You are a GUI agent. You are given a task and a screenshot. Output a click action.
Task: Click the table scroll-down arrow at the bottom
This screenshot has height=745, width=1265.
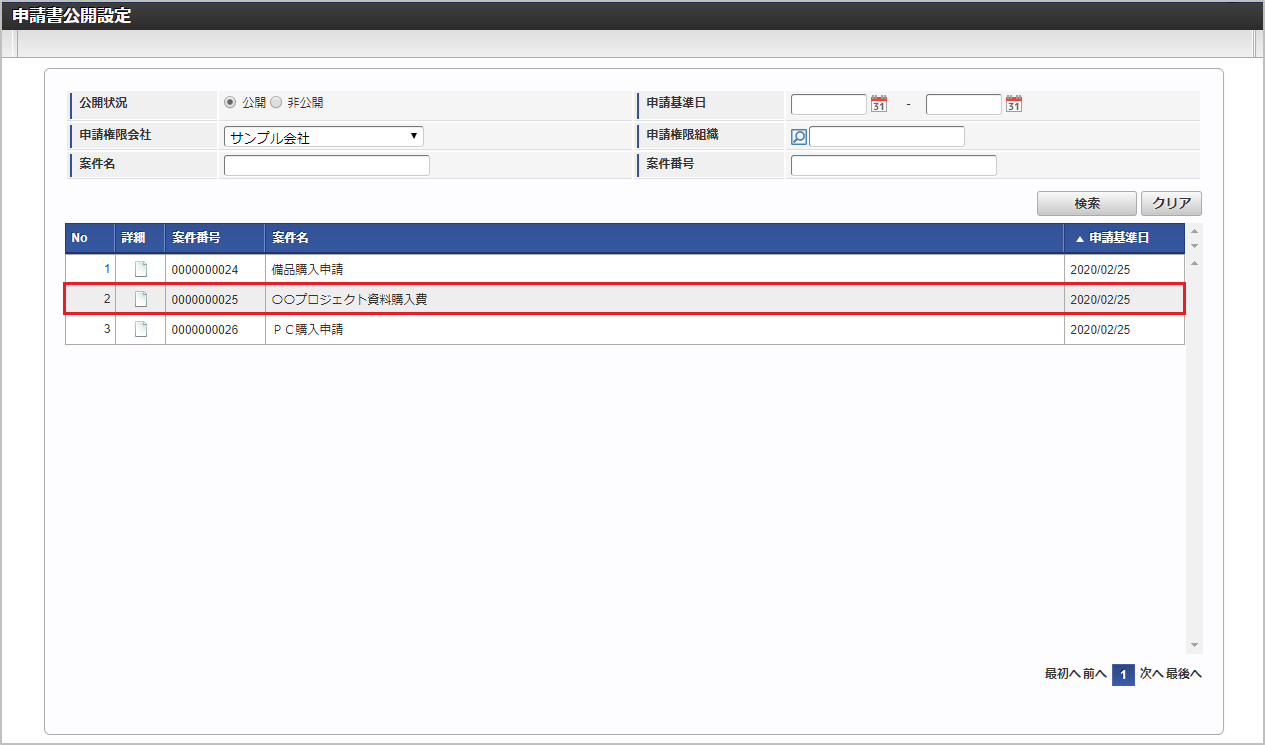1194,645
